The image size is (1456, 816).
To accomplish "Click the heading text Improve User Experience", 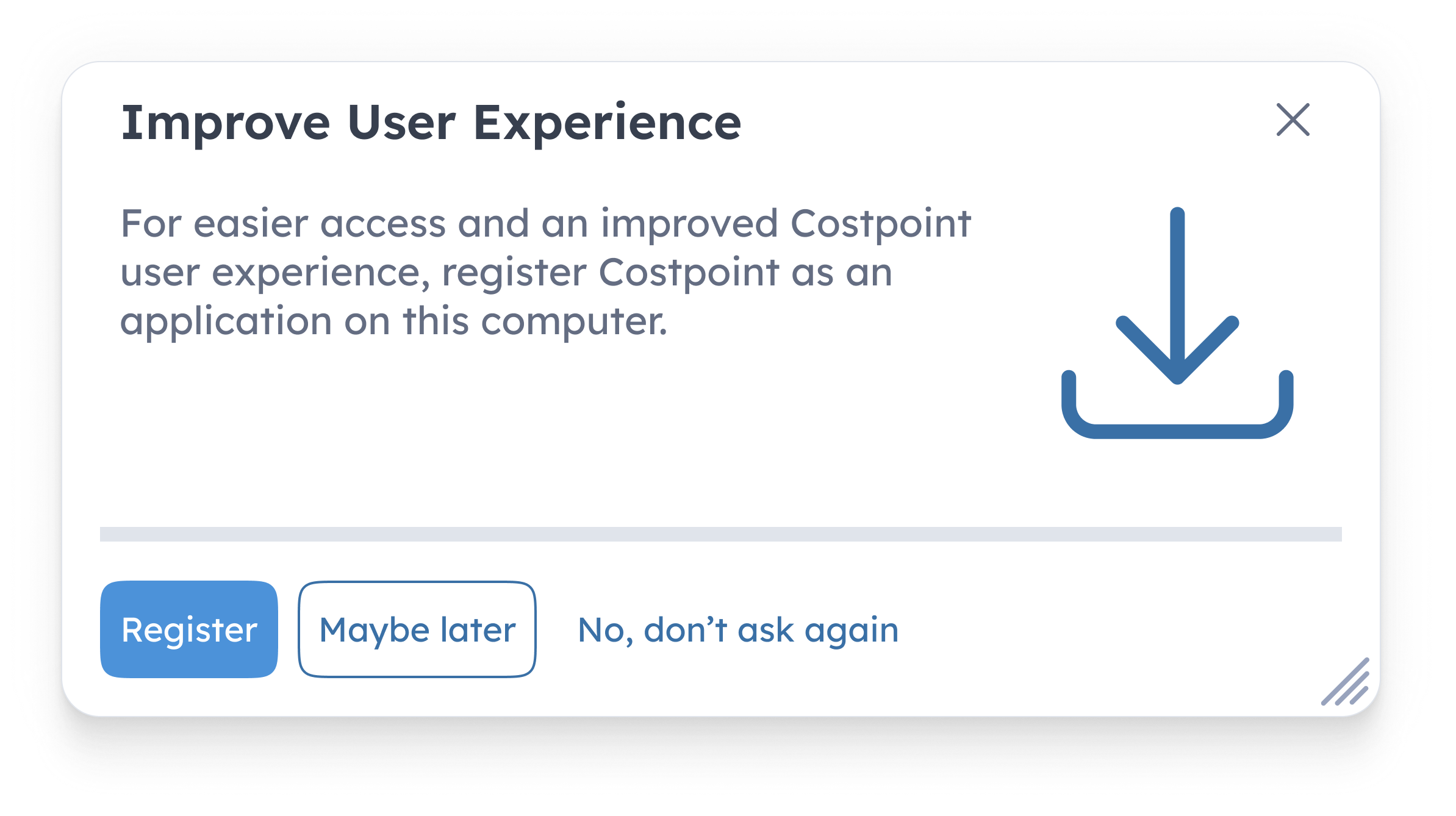I will [431, 123].
